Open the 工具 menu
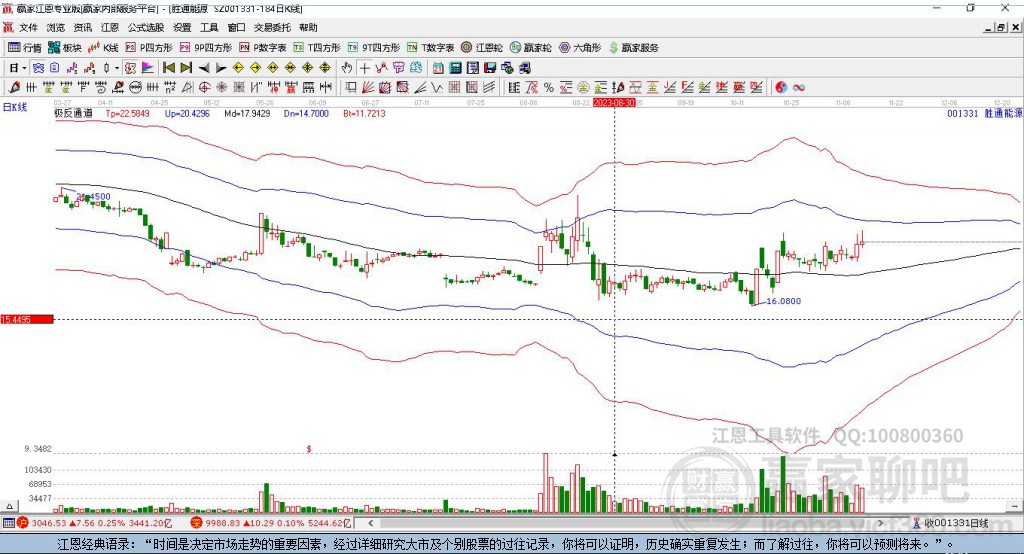The width and height of the screenshot is (1024, 554). coord(209,27)
